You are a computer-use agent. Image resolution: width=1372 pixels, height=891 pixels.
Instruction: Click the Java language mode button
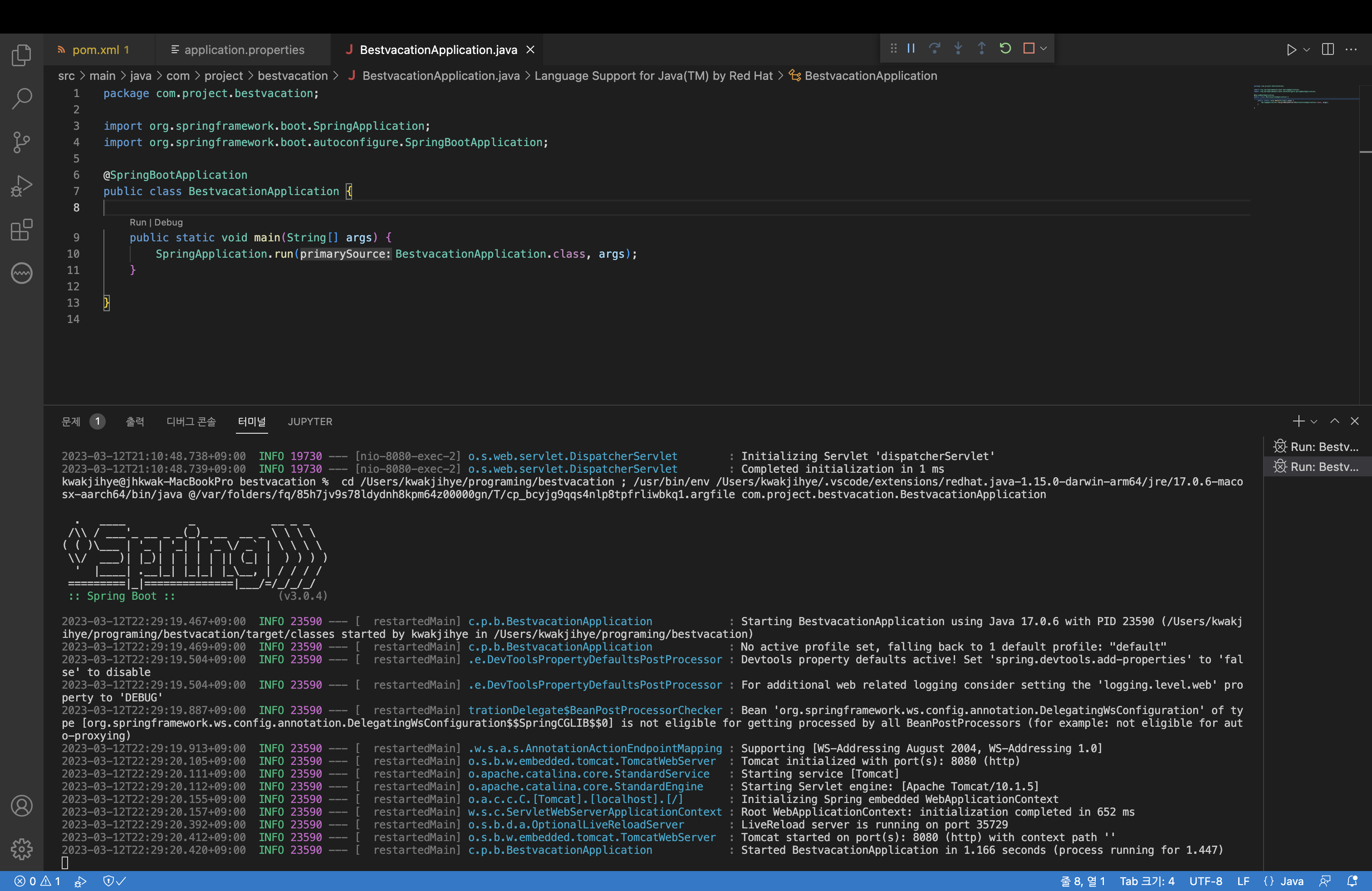1291,881
